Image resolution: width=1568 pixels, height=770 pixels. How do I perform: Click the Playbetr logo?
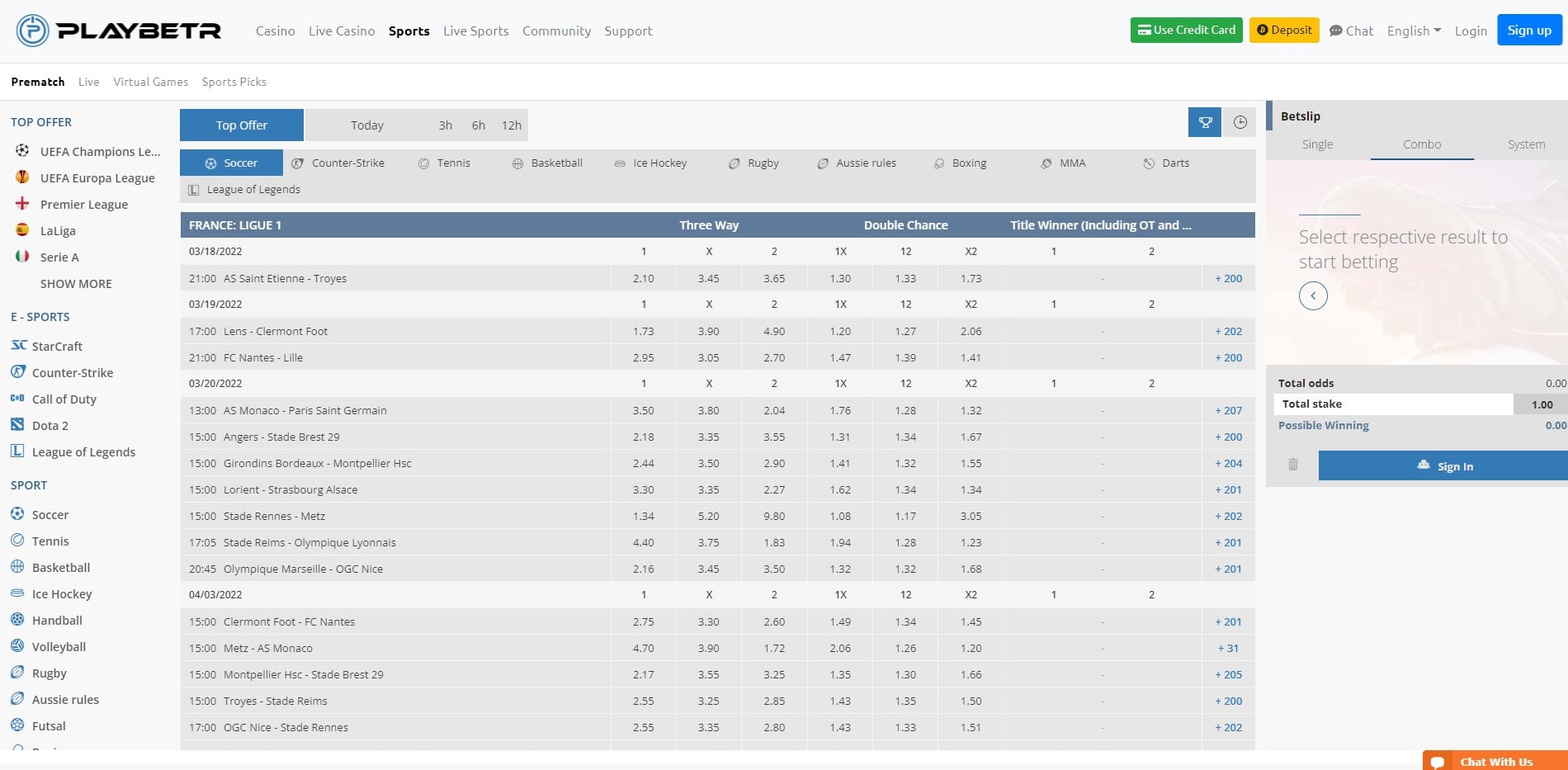tap(119, 31)
